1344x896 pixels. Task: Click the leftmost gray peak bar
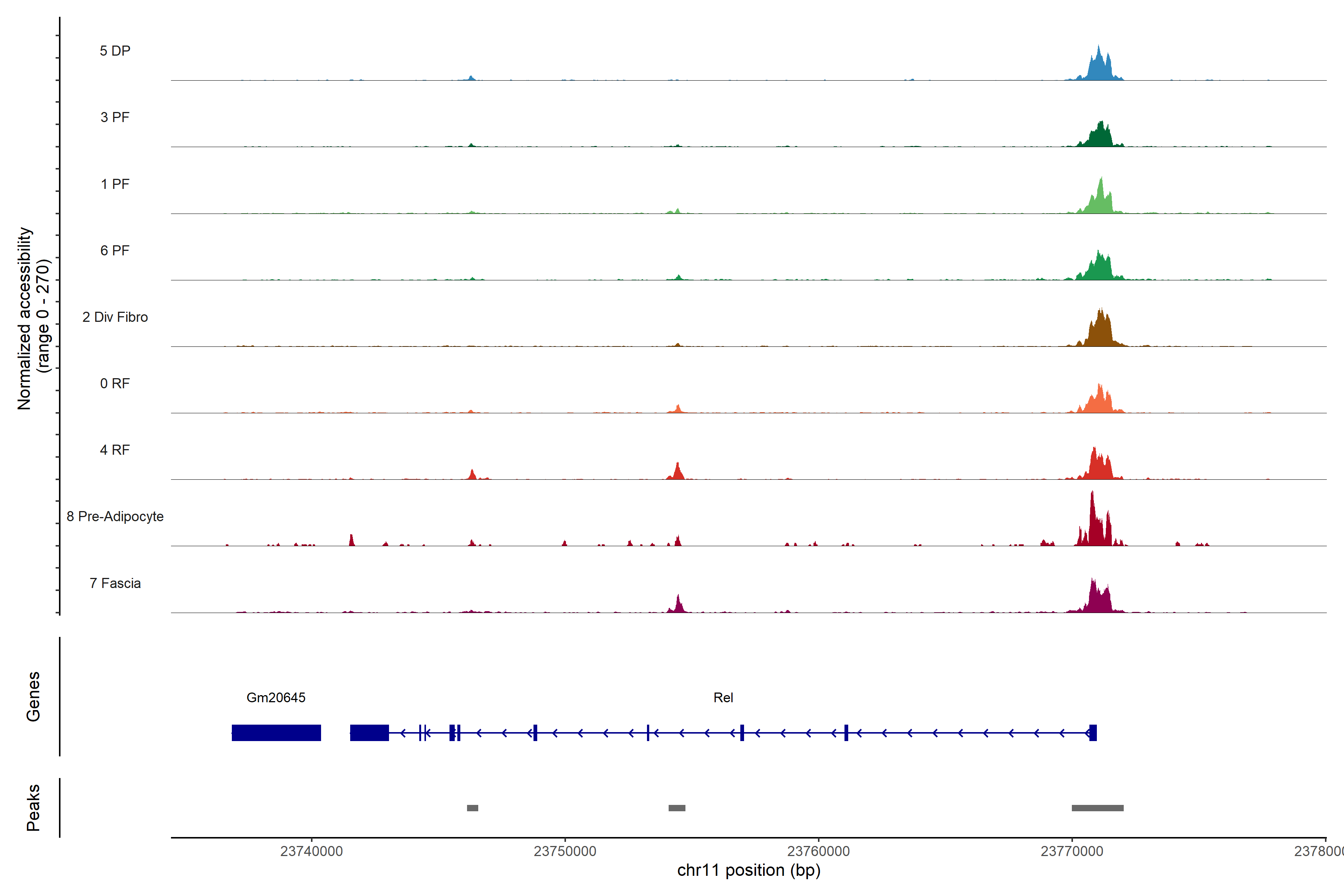pyautogui.click(x=472, y=808)
